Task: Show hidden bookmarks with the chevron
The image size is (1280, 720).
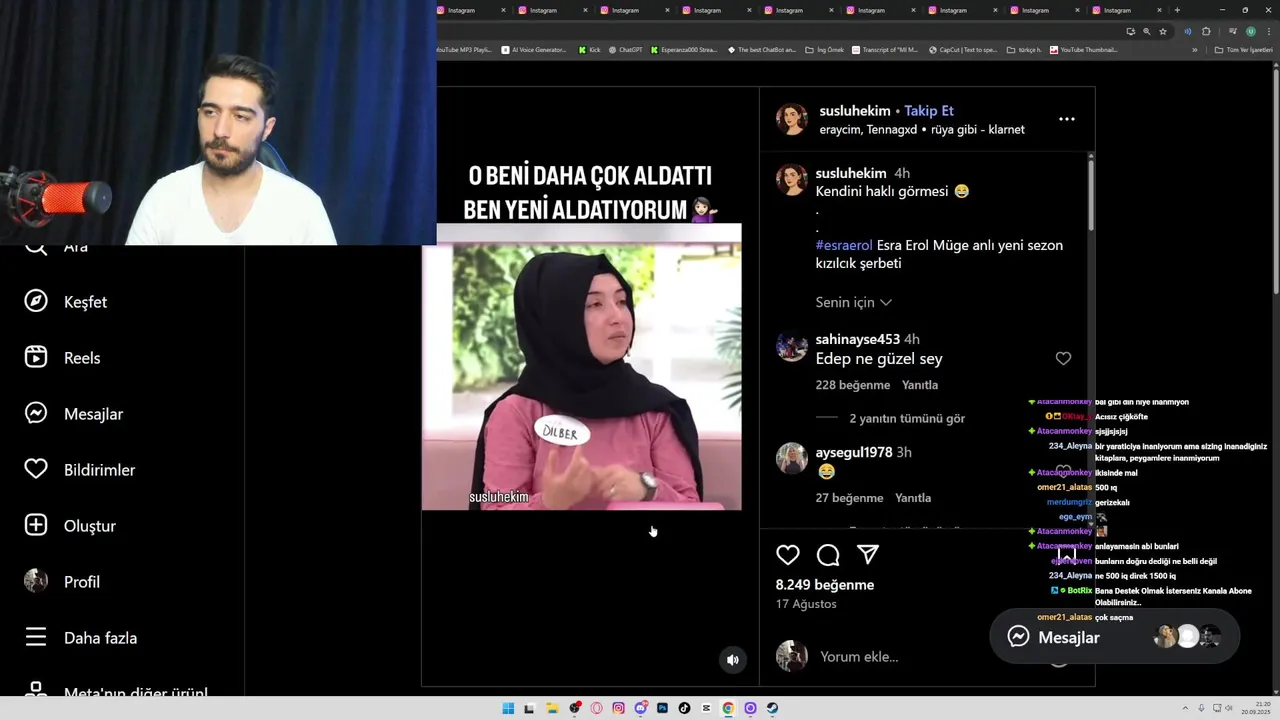Action: point(1194,49)
